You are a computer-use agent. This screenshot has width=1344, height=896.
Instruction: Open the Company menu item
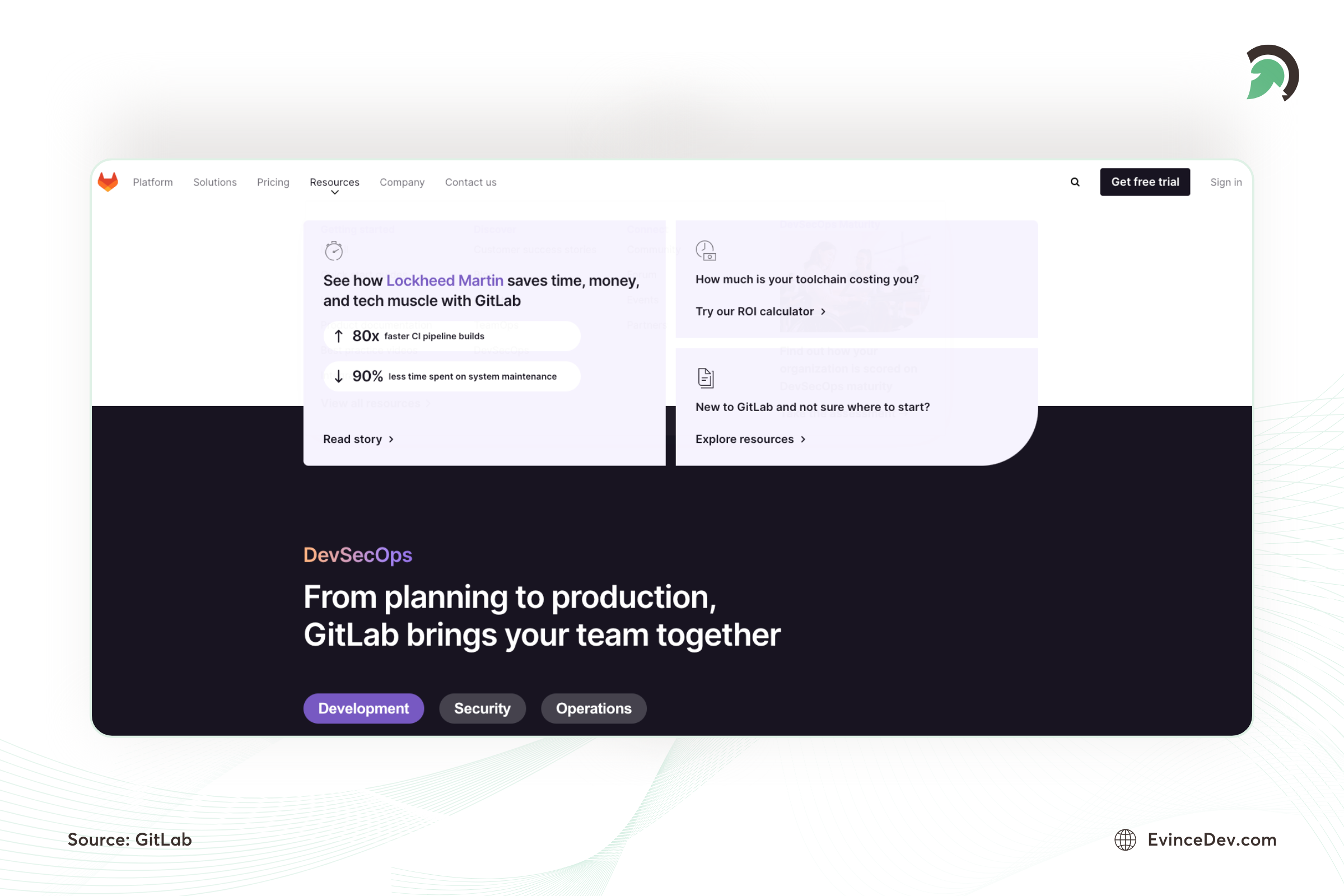(402, 181)
